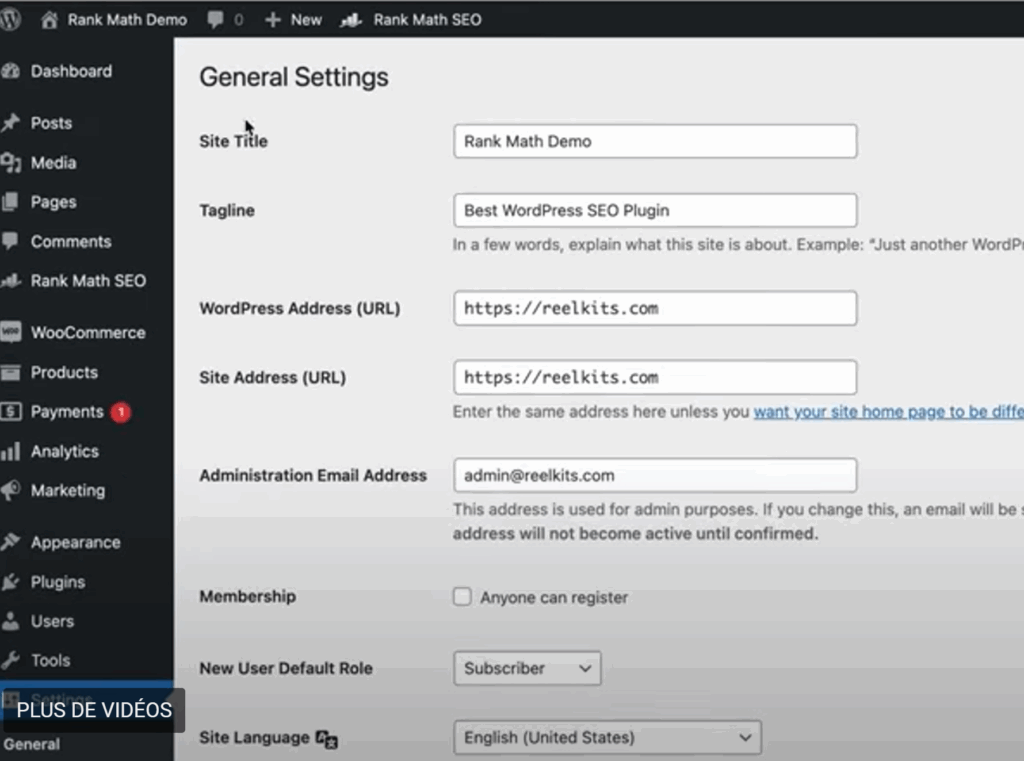Click the Payments dollar icon
This screenshot has height=761, width=1024.
point(10,412)
